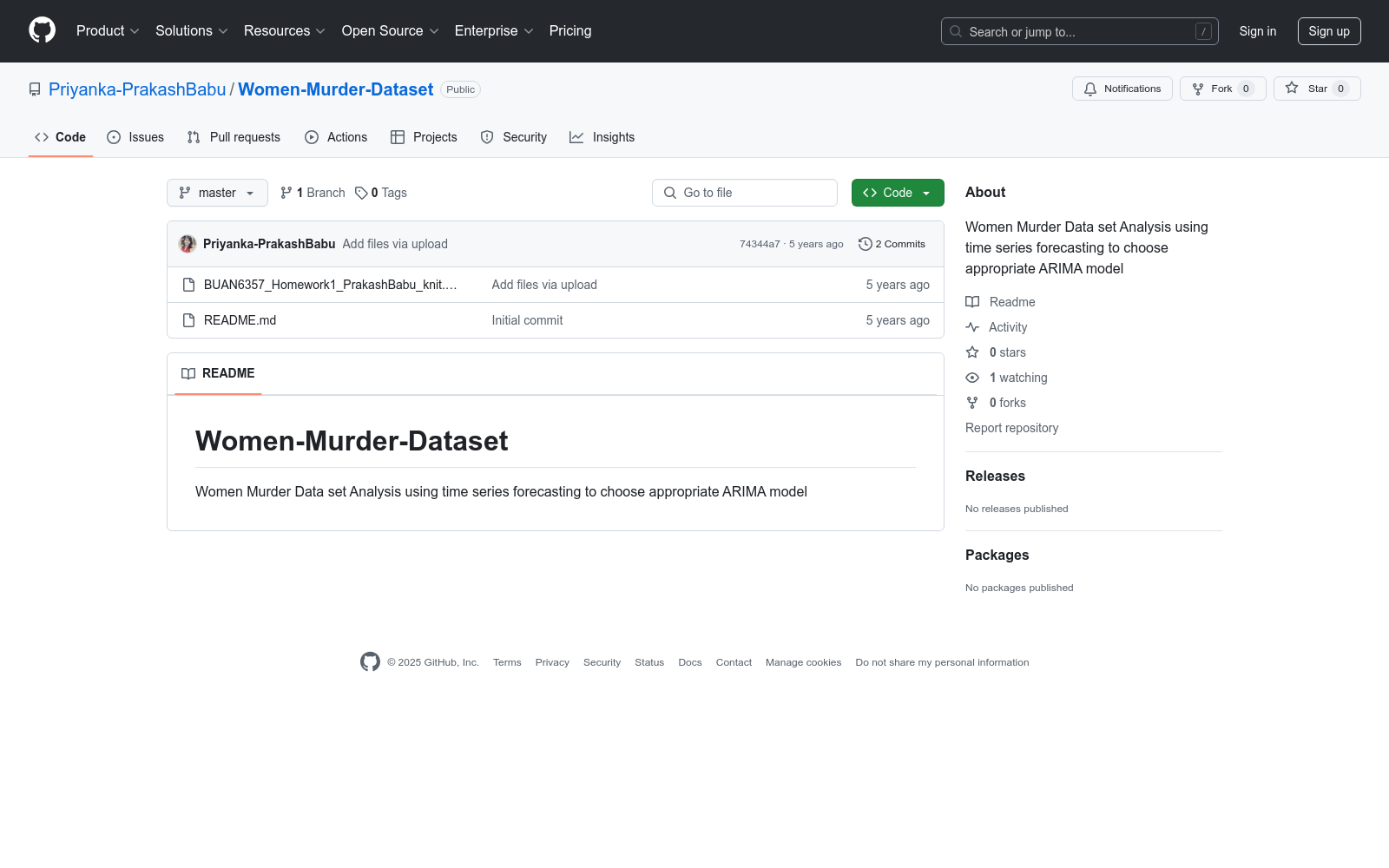Open commit hash 74344a7

pos(760,244)
